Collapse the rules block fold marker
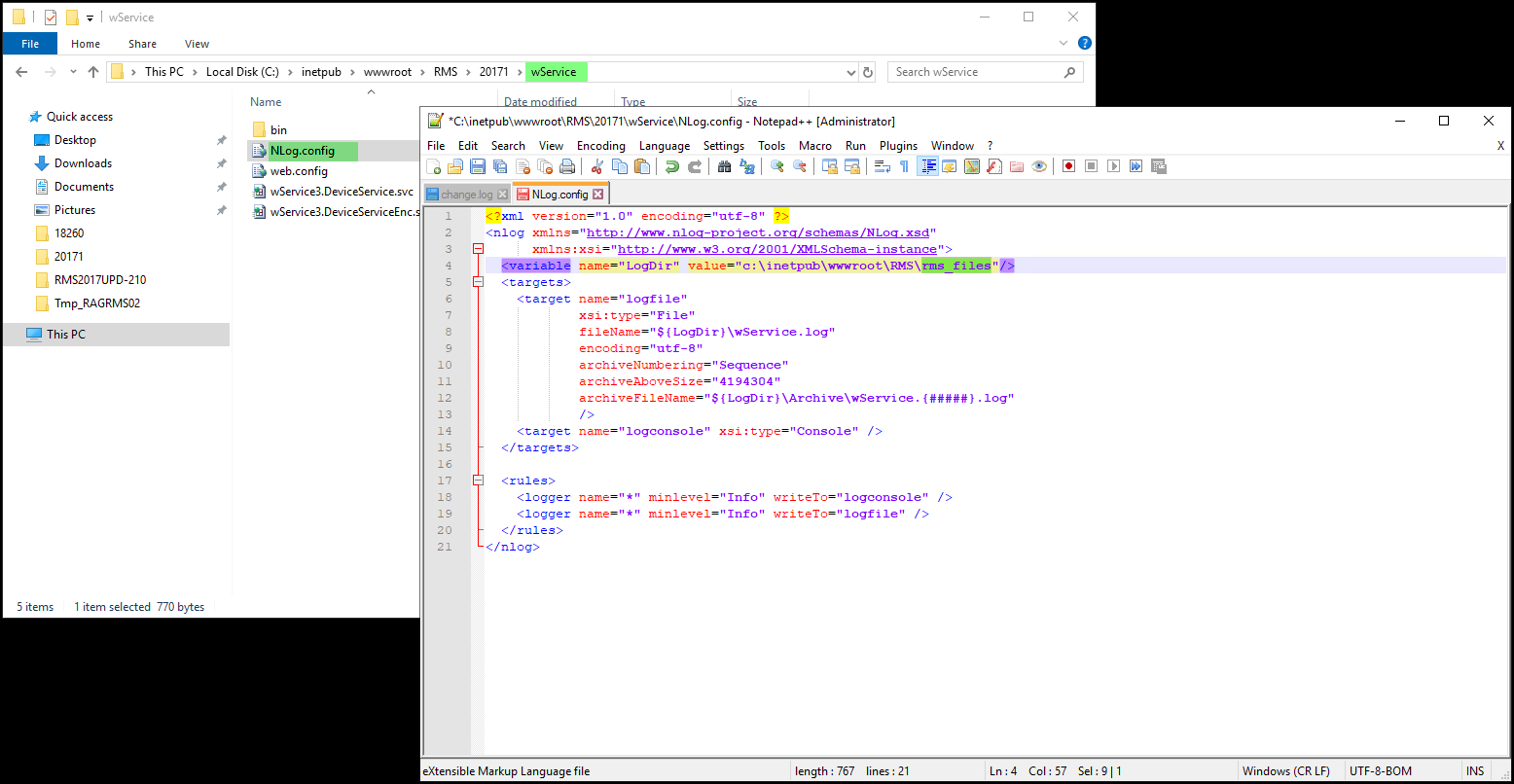The height and width of the screenshot is (784, 1514). (x=478, y=481)
